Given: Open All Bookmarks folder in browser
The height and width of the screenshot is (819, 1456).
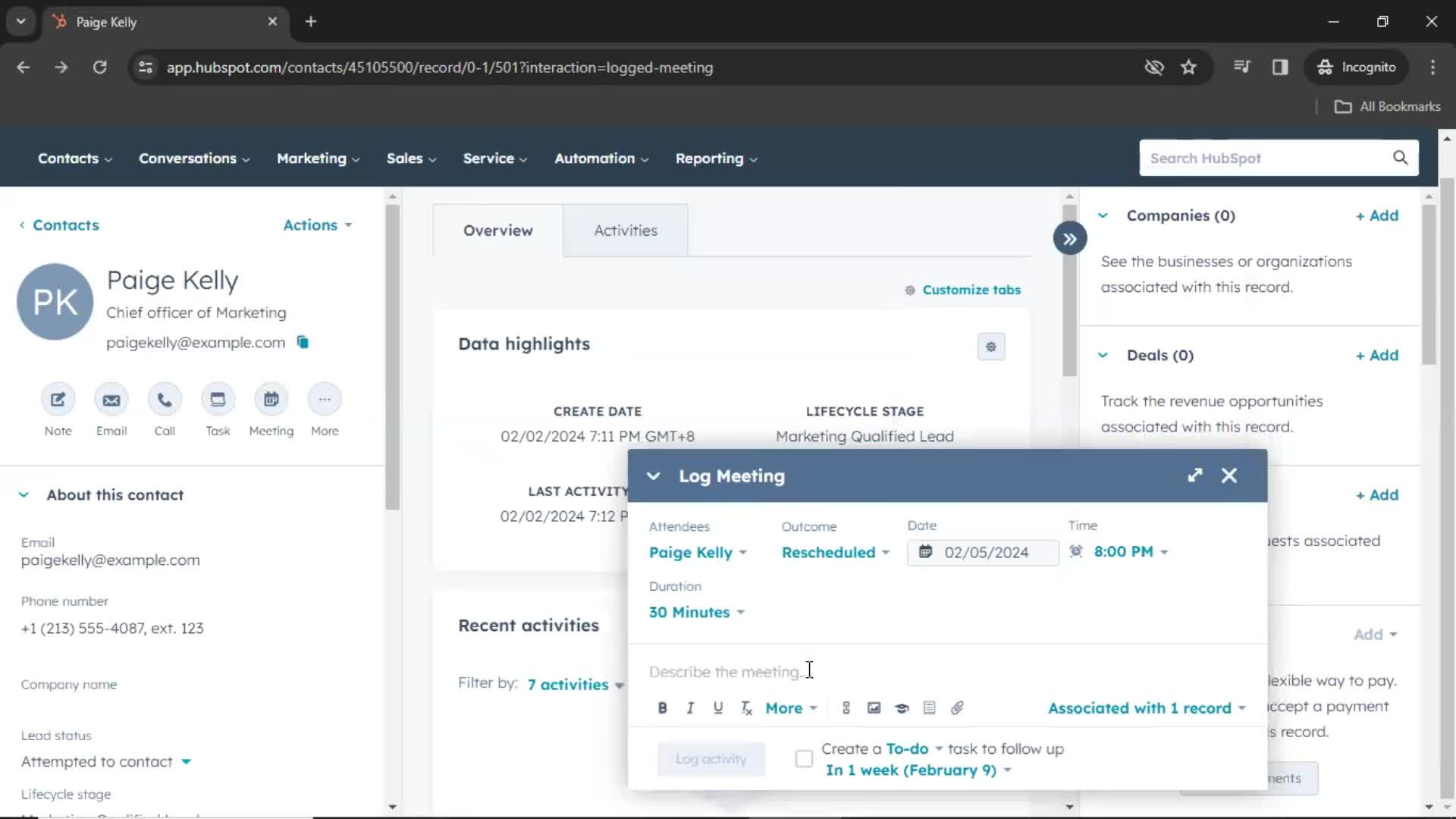Looking at the screenshot, I should point(1387,107).
